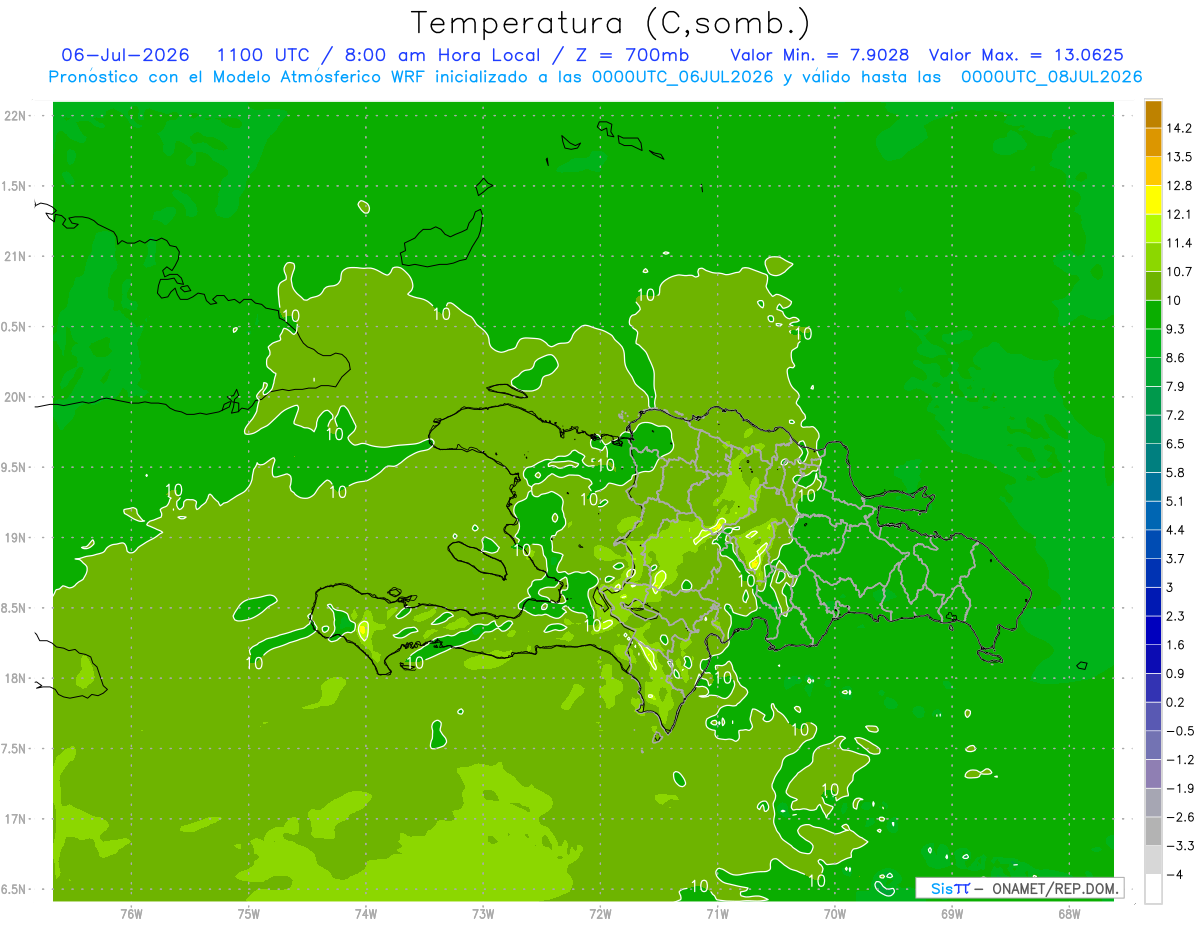1200x927 pixels.
Task: Click the top orange swatch above 14.2
Action: pyautogui.click(x=1153, y=114)
